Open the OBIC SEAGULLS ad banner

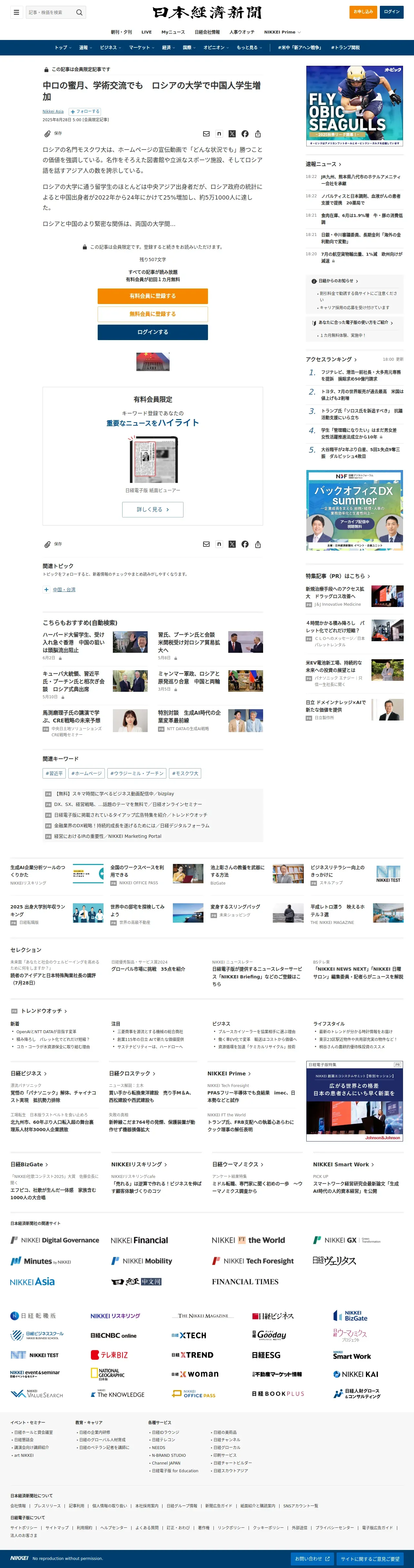coord(354,106)
